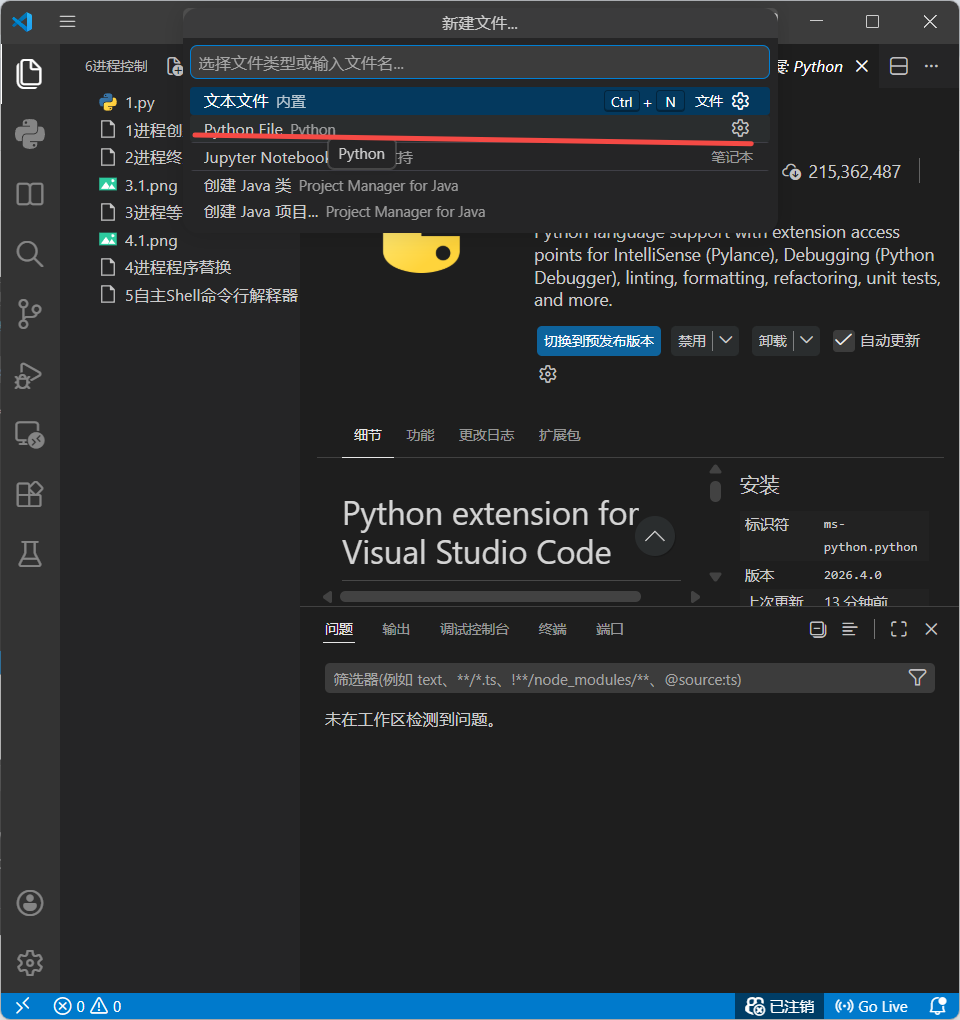This screenshot has height=1020, width=960.
Task: Click the collapse all icon in problems panel
Action: (x=818, y=629)
